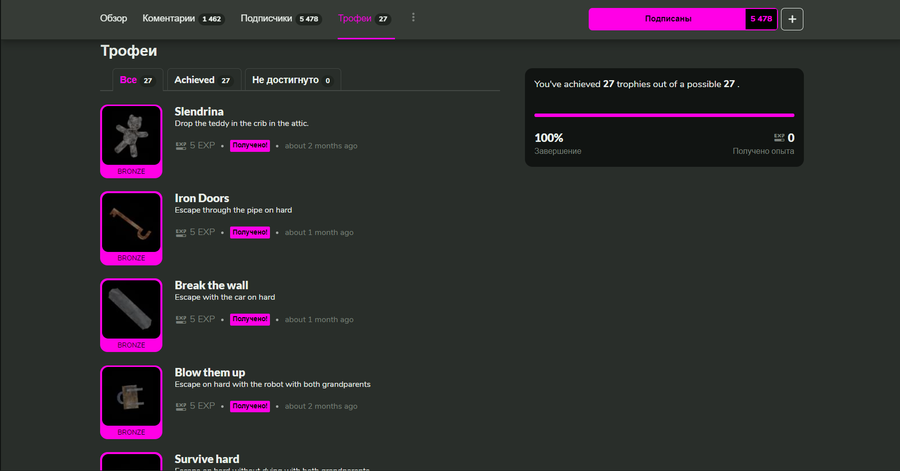Click the plus button beside Подписаны
Screen dimensions: 900x471
point(792,19)
